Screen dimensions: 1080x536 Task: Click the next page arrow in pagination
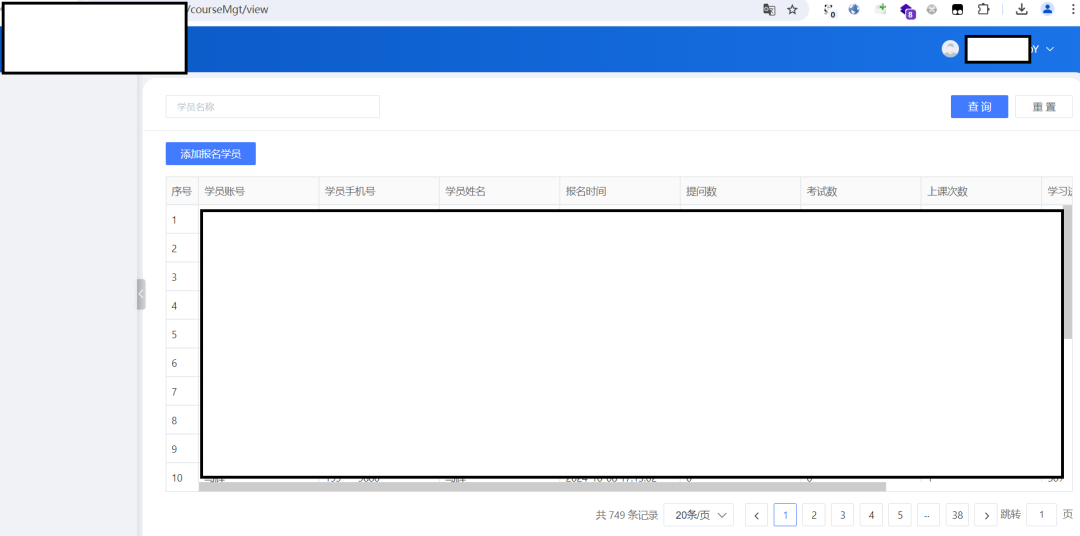(x=986, y=515)
